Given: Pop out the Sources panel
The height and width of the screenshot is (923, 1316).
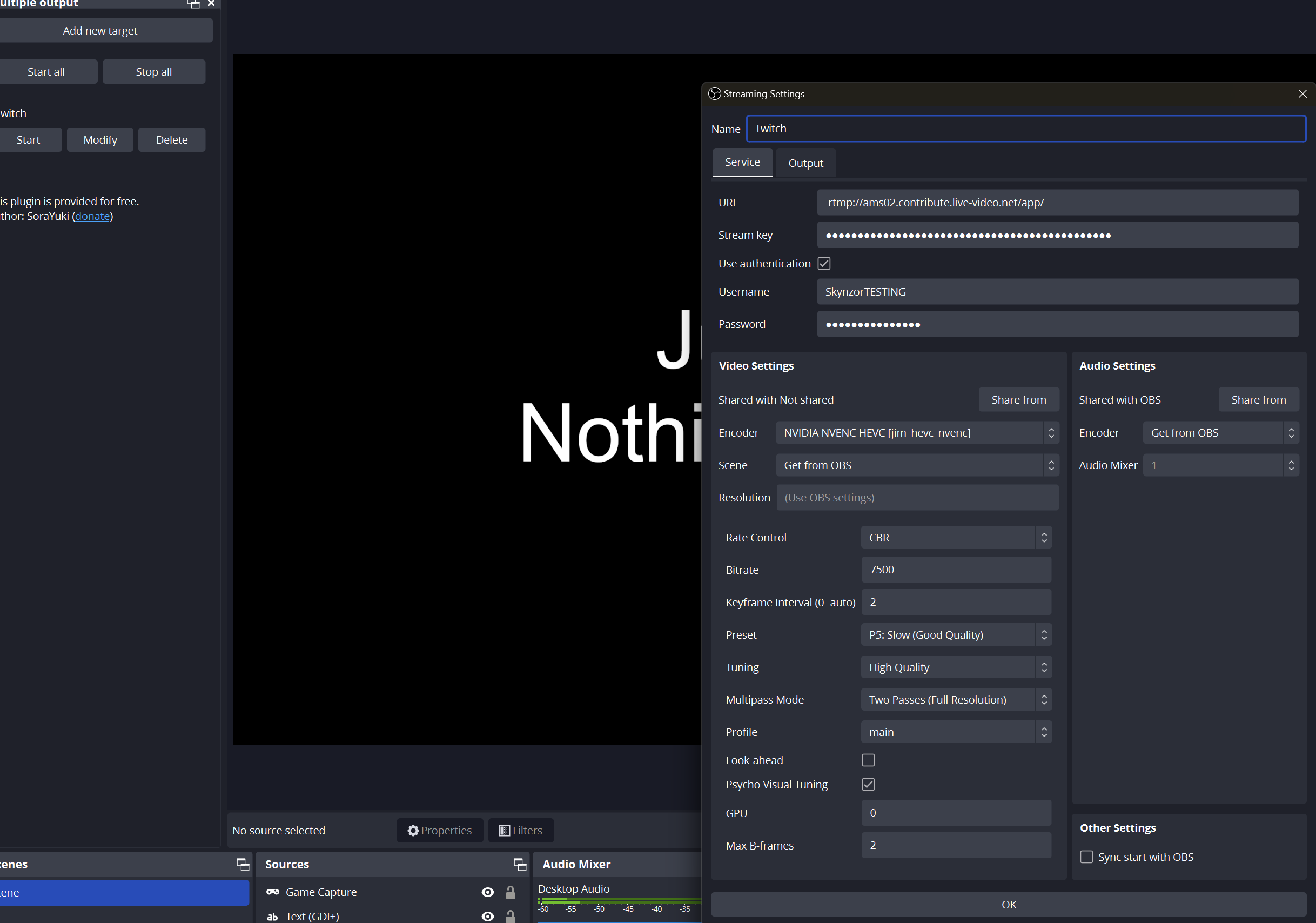Looking at the screenshot, I should (519, 864).
